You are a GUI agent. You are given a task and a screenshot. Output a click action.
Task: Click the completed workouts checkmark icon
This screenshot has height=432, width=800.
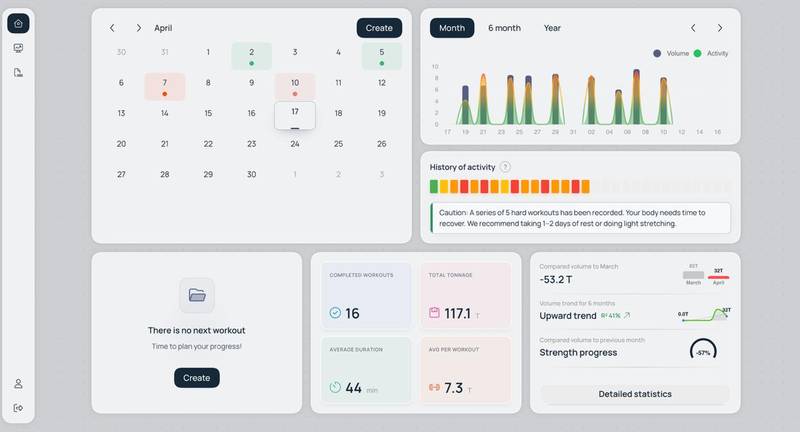[x=335, y=313]
